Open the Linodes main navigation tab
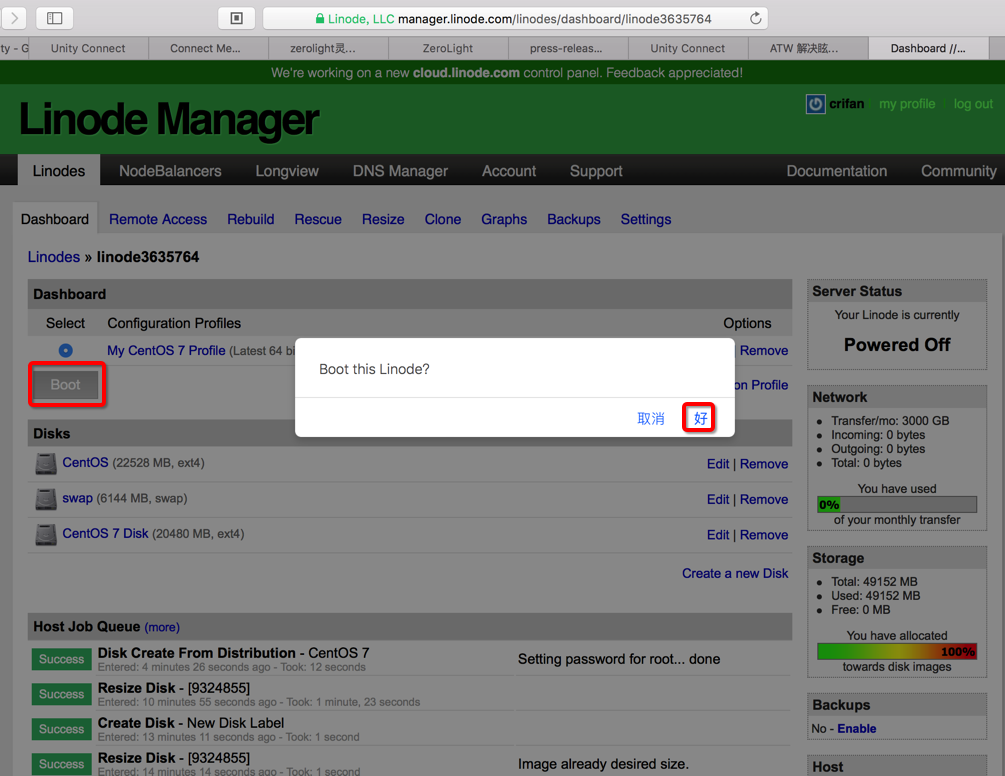This screenshot has width=1005, height=776. [59, 170]
